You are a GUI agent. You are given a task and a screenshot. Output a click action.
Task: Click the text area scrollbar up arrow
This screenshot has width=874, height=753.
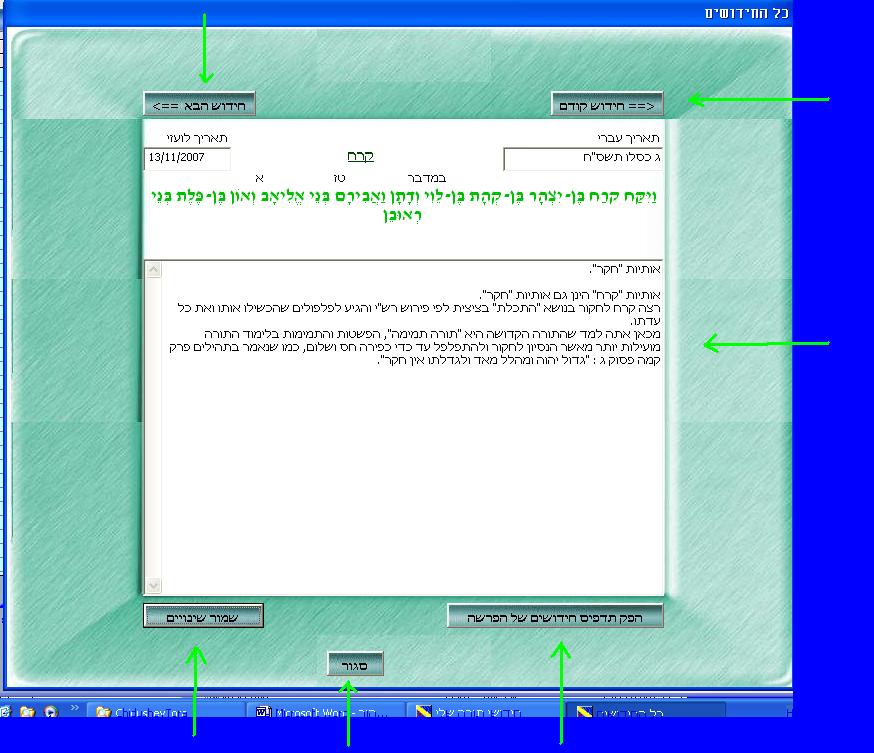click(x=153, y=270)
